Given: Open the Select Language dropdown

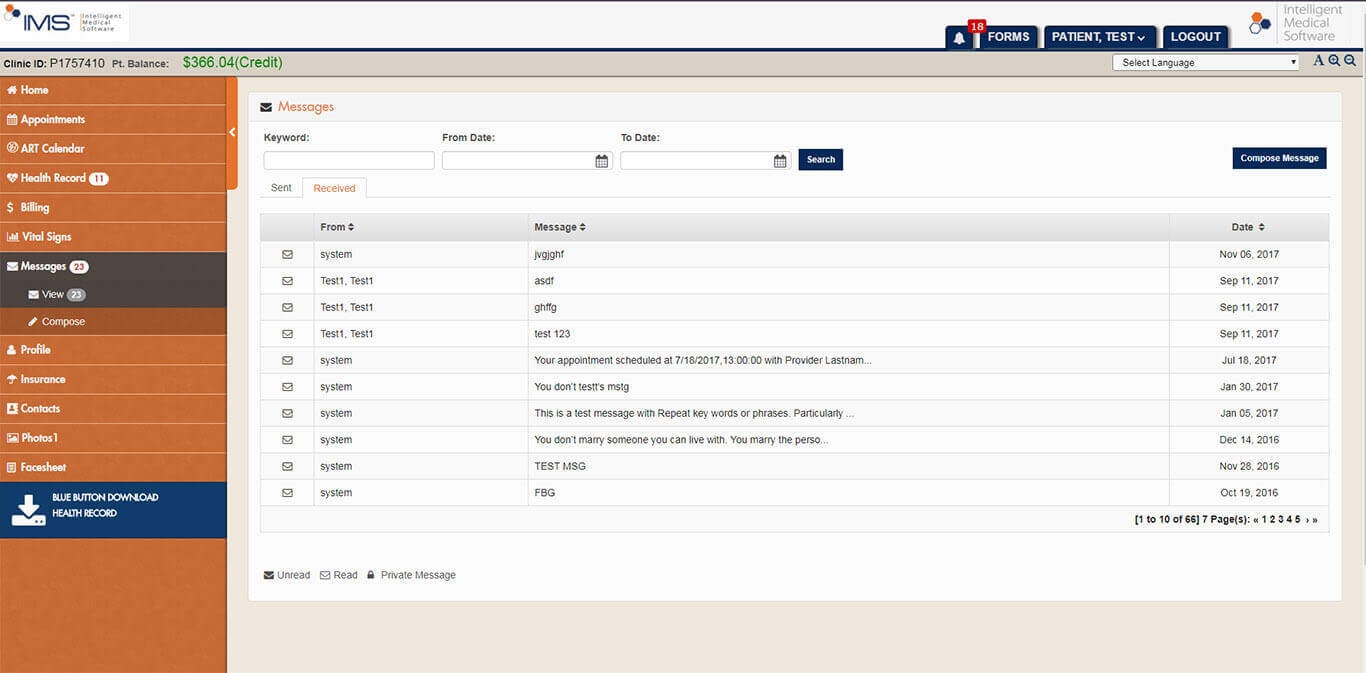Looking at the screenshot, I should point(1205,61).
